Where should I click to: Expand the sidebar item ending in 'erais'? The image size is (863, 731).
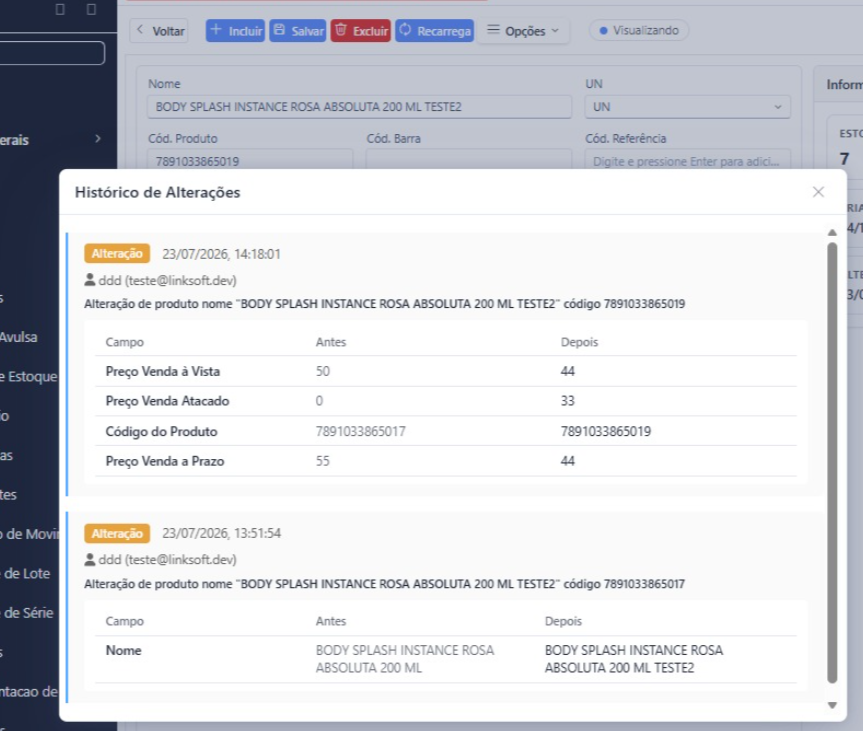[51, 140]
